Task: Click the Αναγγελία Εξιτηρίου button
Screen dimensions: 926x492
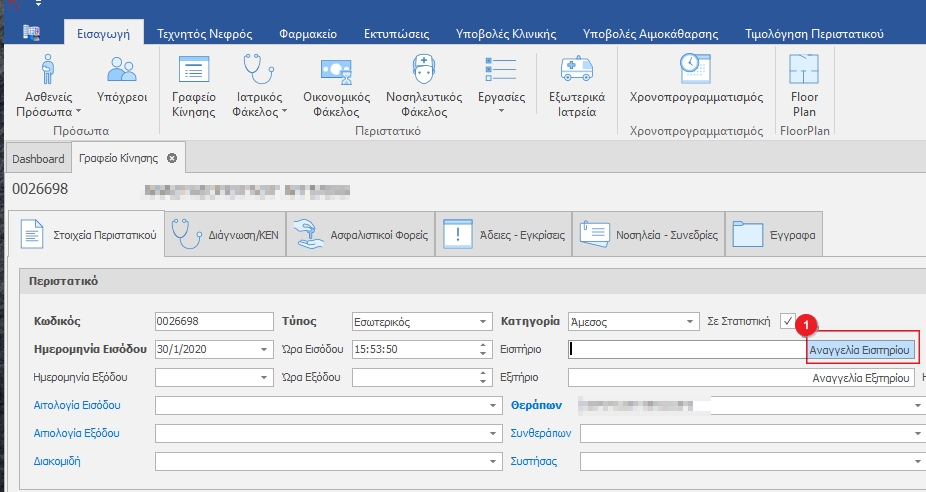Action: (x=861, y=378)
